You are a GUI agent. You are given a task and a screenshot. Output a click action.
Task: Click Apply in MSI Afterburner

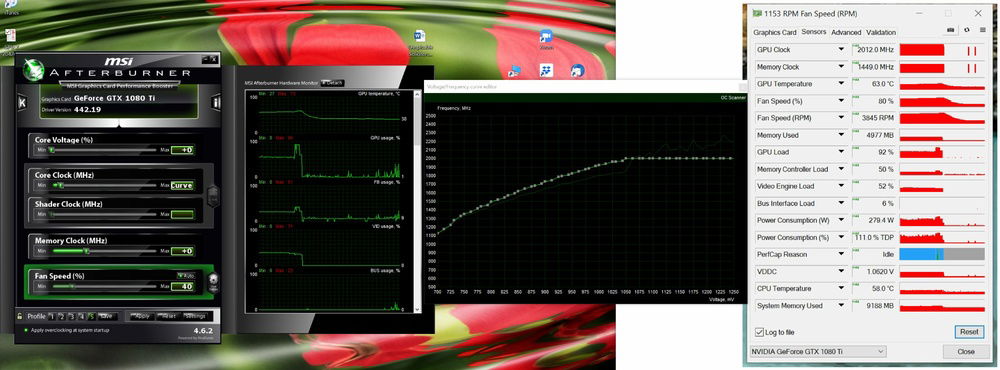[x=142, y=316]
